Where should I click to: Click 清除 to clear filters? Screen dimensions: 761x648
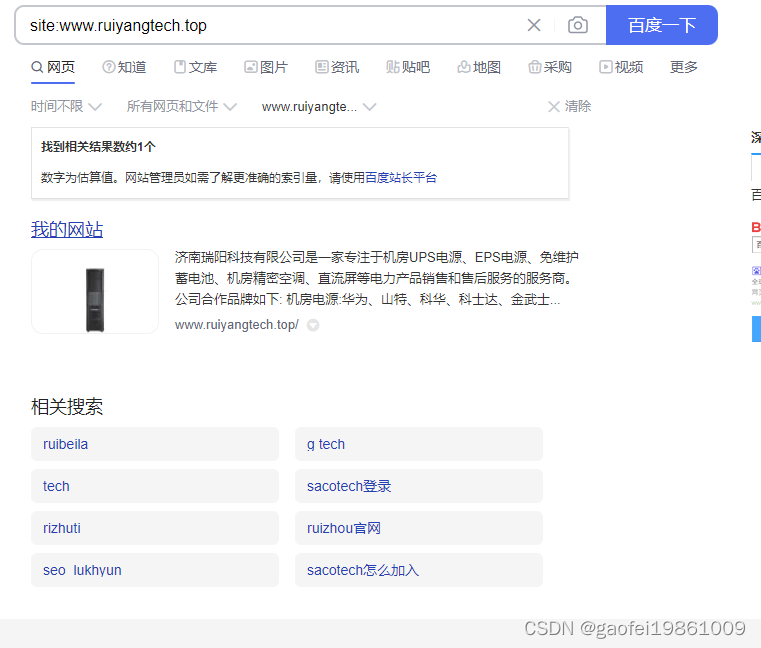(569, 106)
